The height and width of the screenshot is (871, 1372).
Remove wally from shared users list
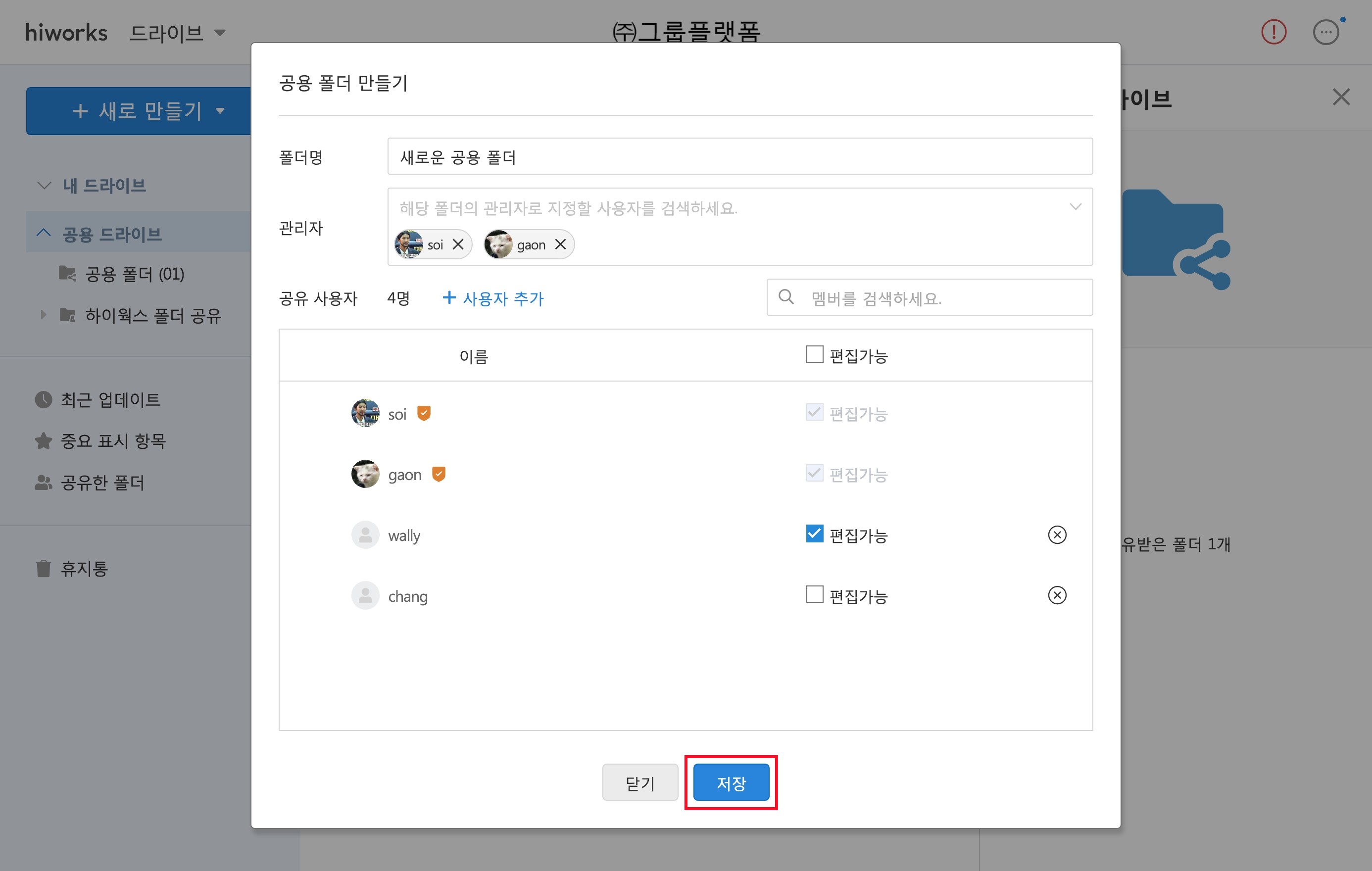pyautogui.click(x=1057, y=534)
